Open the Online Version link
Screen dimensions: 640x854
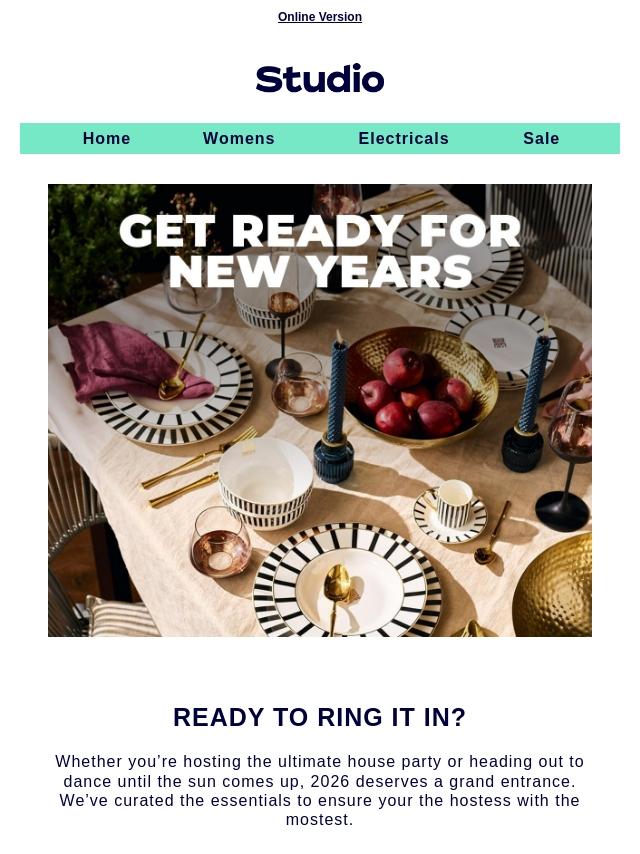pos(320,17)
